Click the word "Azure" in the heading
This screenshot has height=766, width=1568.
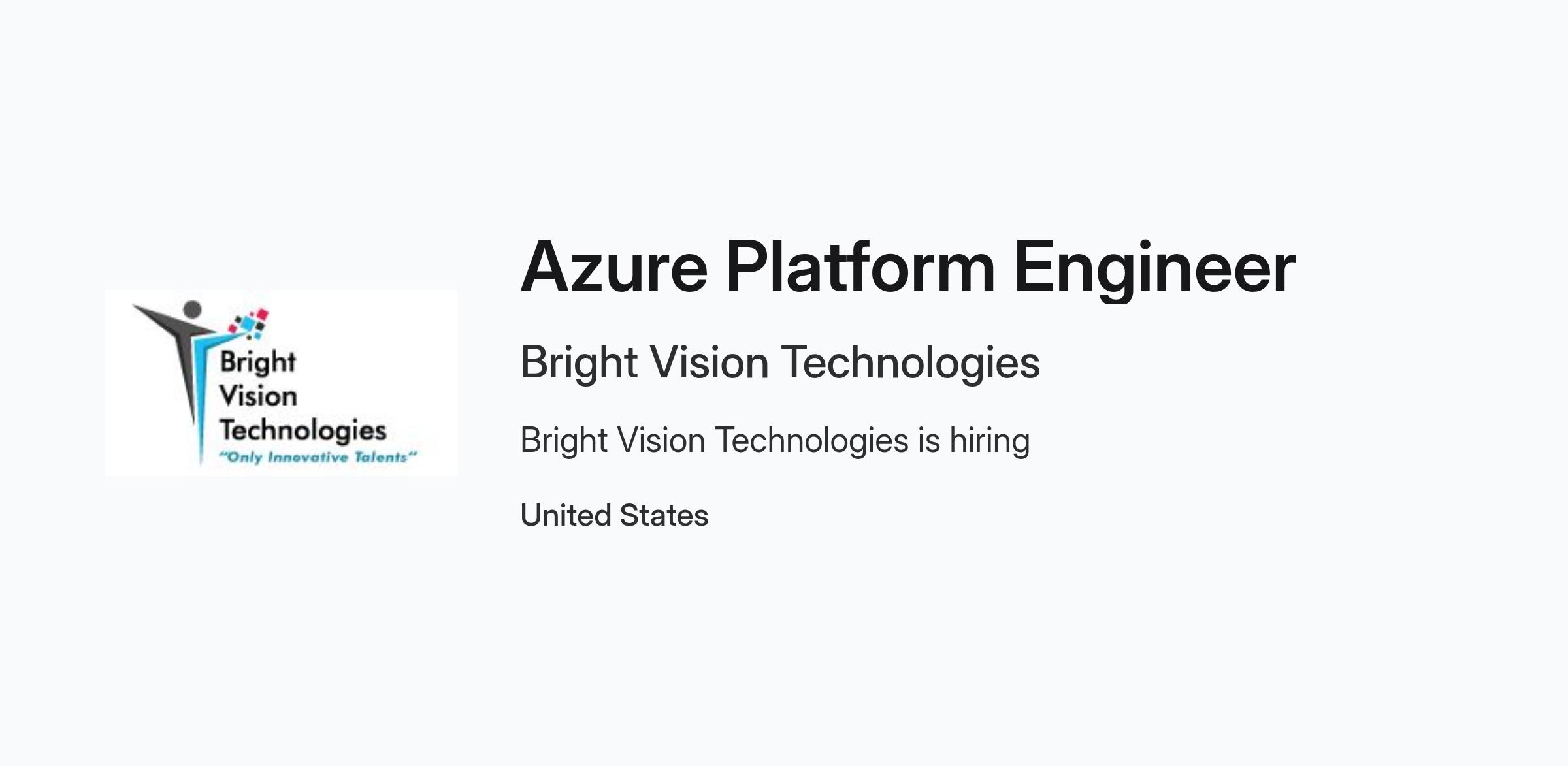coord(614,267)
